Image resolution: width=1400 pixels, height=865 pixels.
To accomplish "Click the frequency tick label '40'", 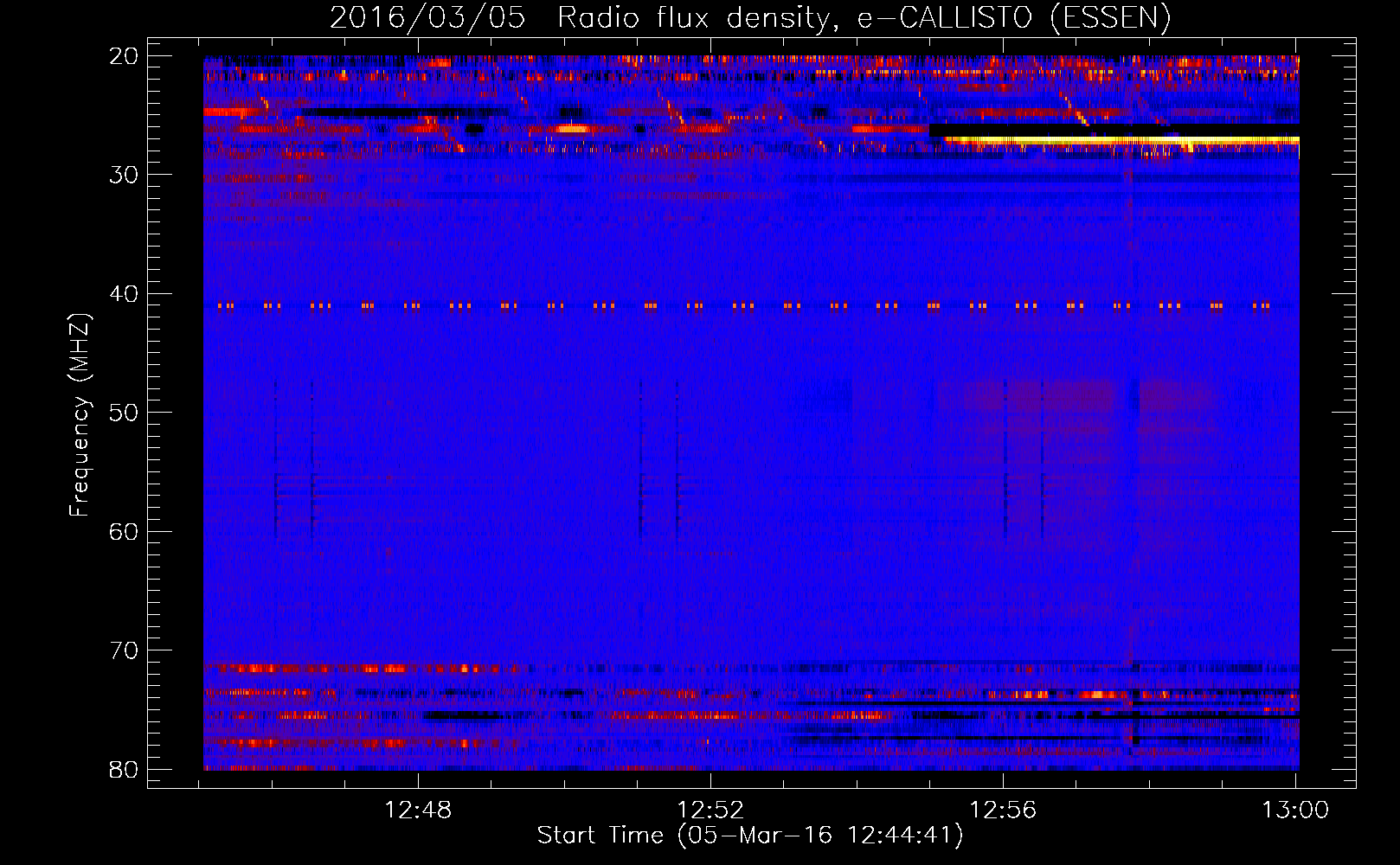I will tap(125, 294).
